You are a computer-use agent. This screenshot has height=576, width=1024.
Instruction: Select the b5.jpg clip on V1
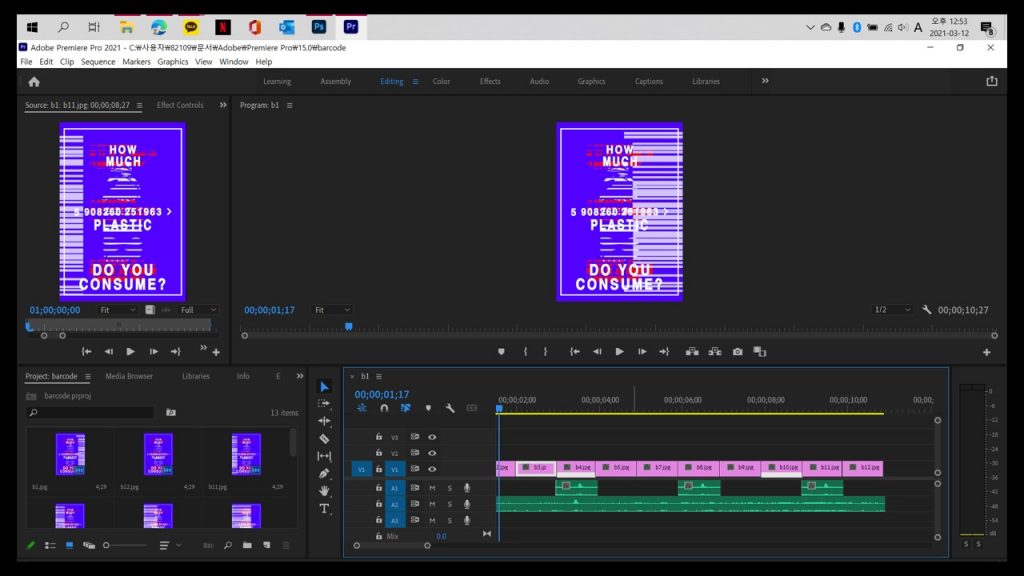click(x=616, y=468)
